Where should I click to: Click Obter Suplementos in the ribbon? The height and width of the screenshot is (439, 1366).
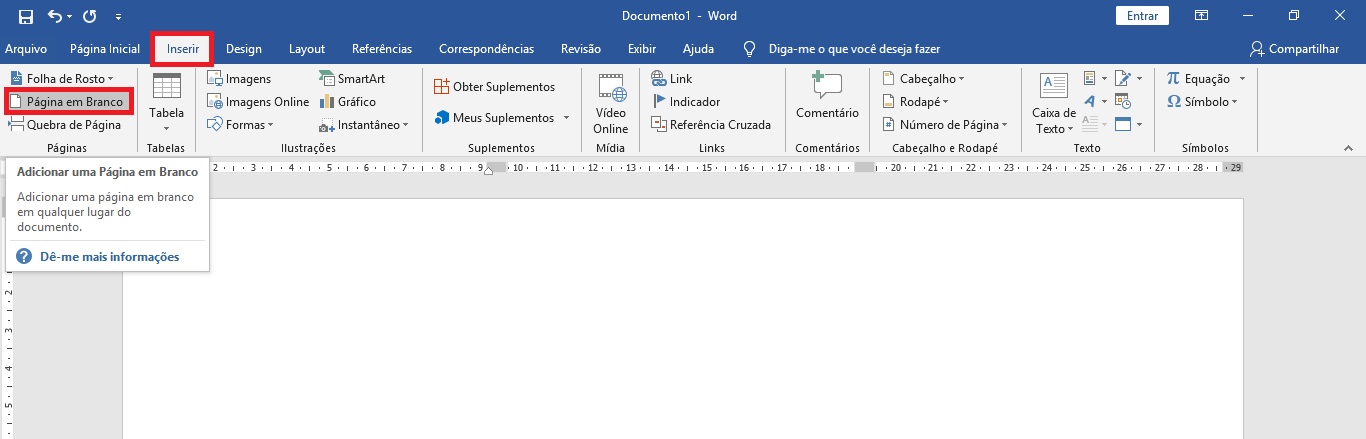[494, 87]
